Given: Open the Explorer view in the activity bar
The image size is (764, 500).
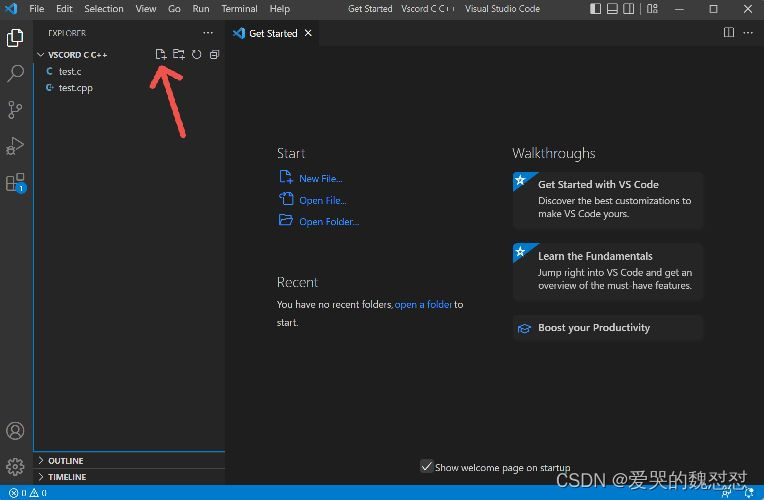Looking at the screenshot, I should (x=15, y=38).
